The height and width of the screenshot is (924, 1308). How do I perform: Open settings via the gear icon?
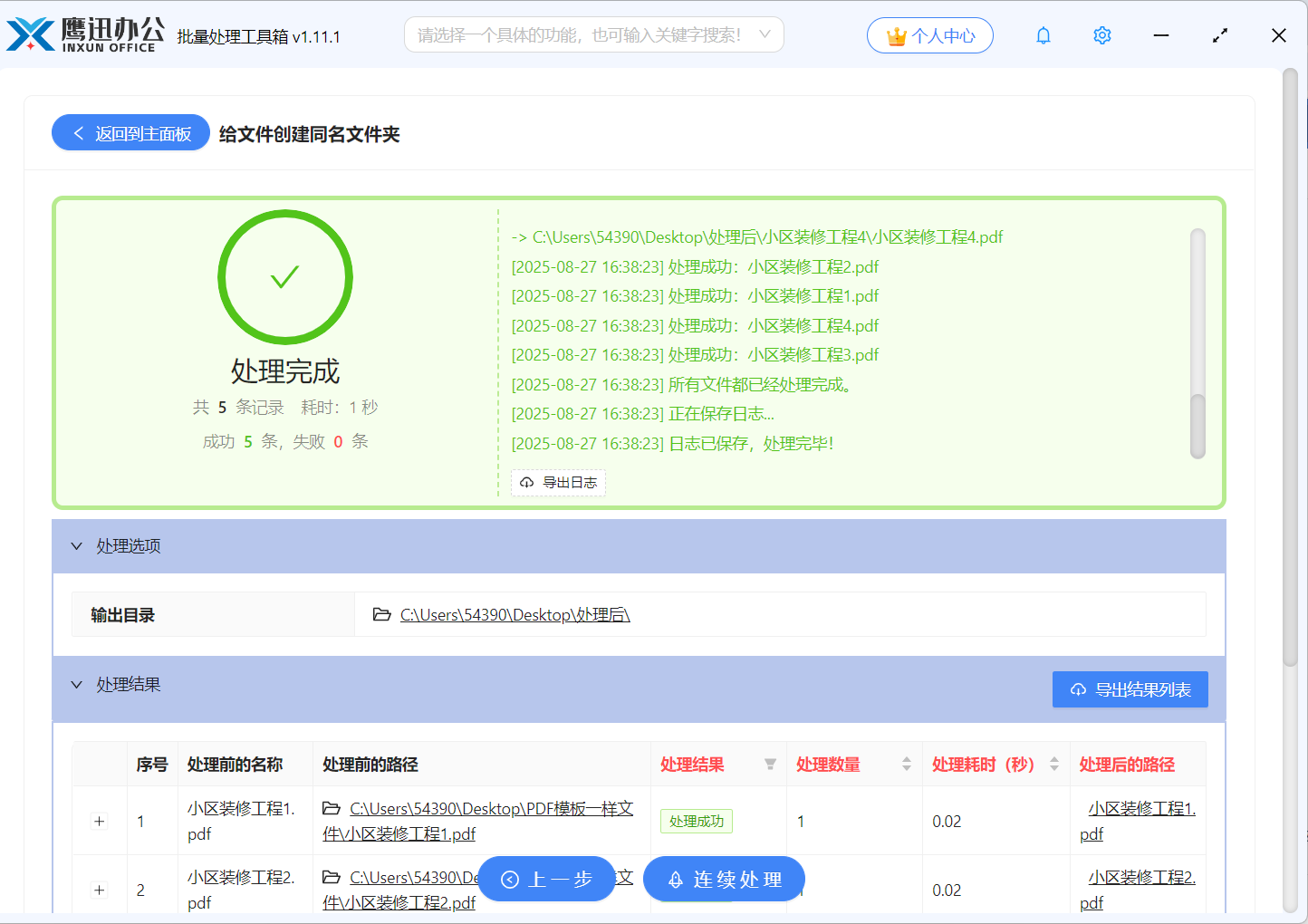coord(1102,35)
